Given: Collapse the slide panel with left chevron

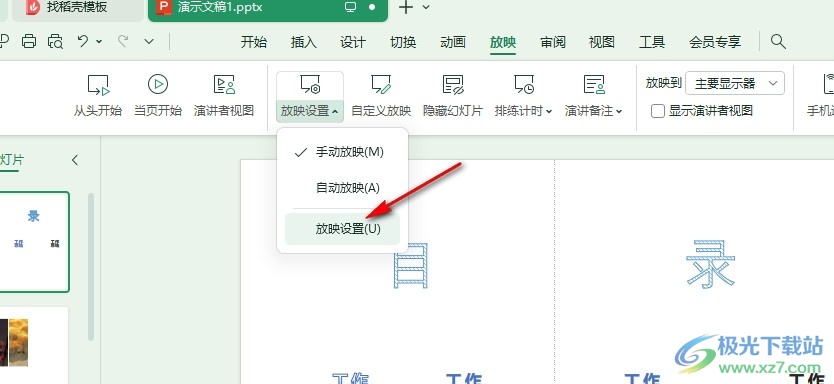Looking at the screenshot, I should pyautogui.click(x=75, y=160).
